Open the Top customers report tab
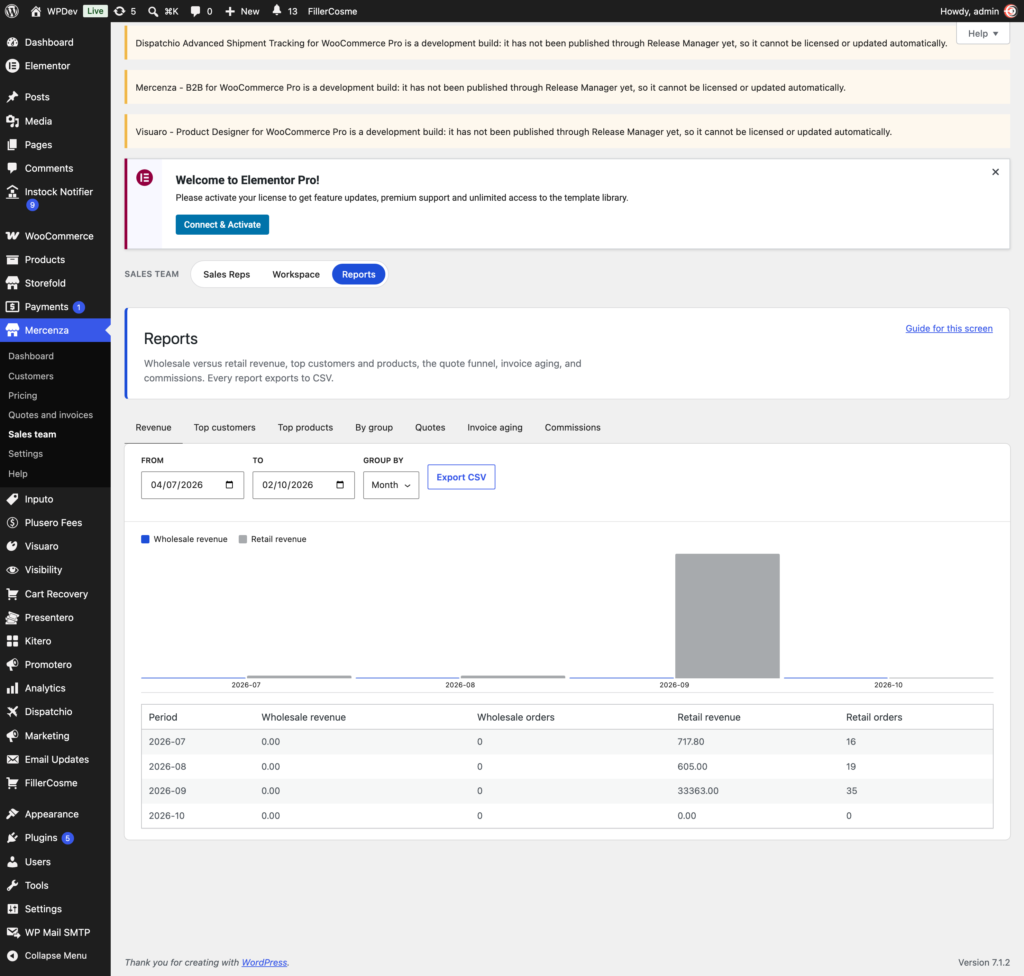1024x976 pixels. (x=225, y=427)
